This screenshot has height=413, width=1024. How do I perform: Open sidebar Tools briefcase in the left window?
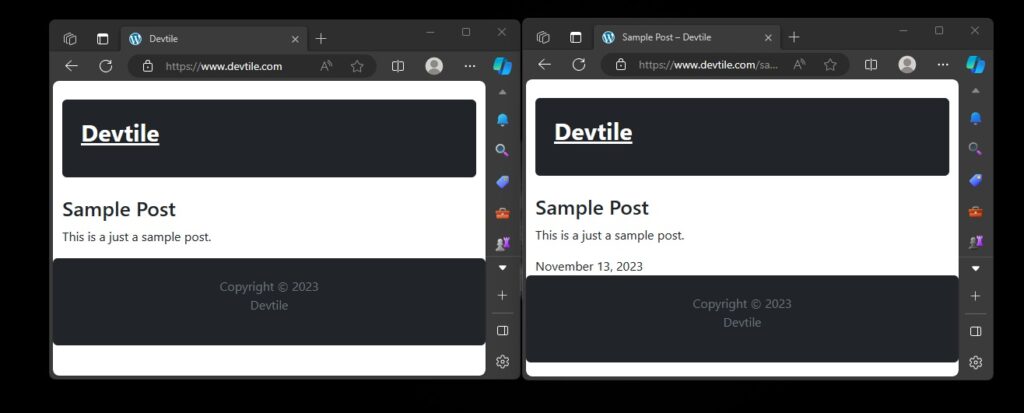pyautogui.click(x=502, y=213)
